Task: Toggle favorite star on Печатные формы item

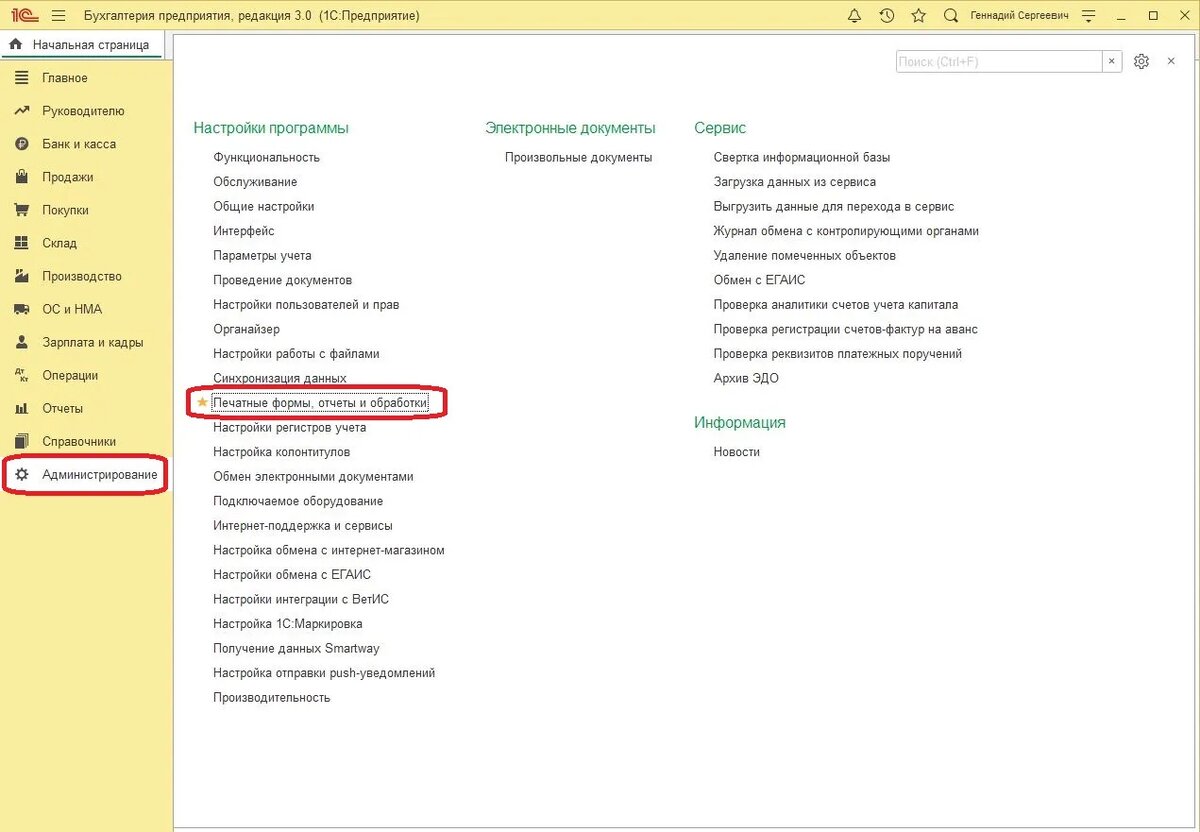Action: [x=202, y=402]
